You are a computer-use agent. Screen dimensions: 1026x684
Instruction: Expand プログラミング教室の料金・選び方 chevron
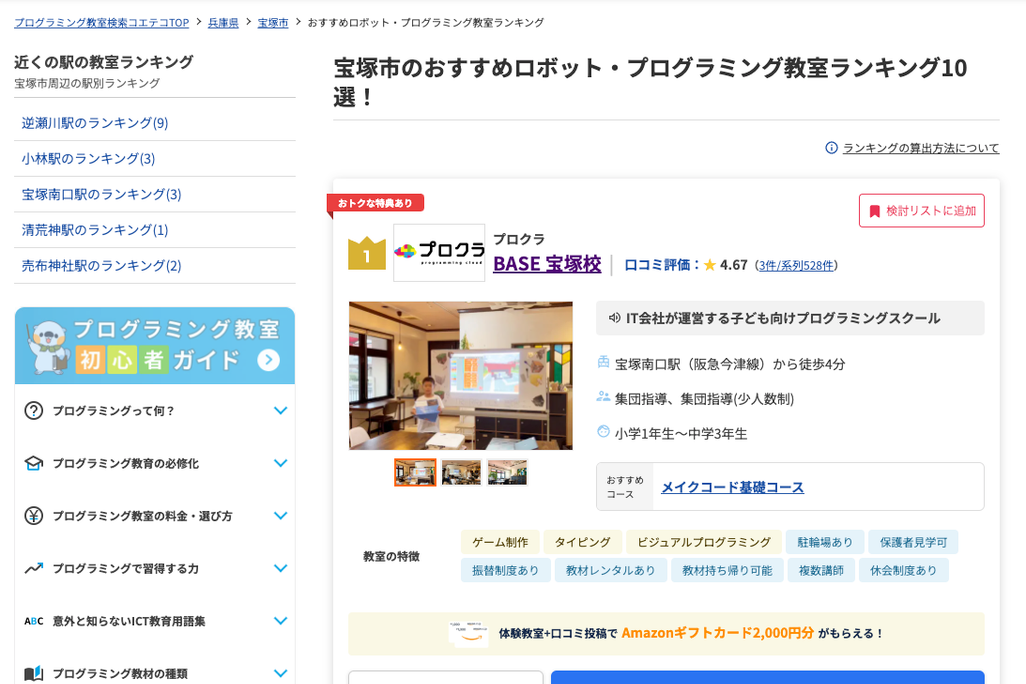click(x=281, y=516)
